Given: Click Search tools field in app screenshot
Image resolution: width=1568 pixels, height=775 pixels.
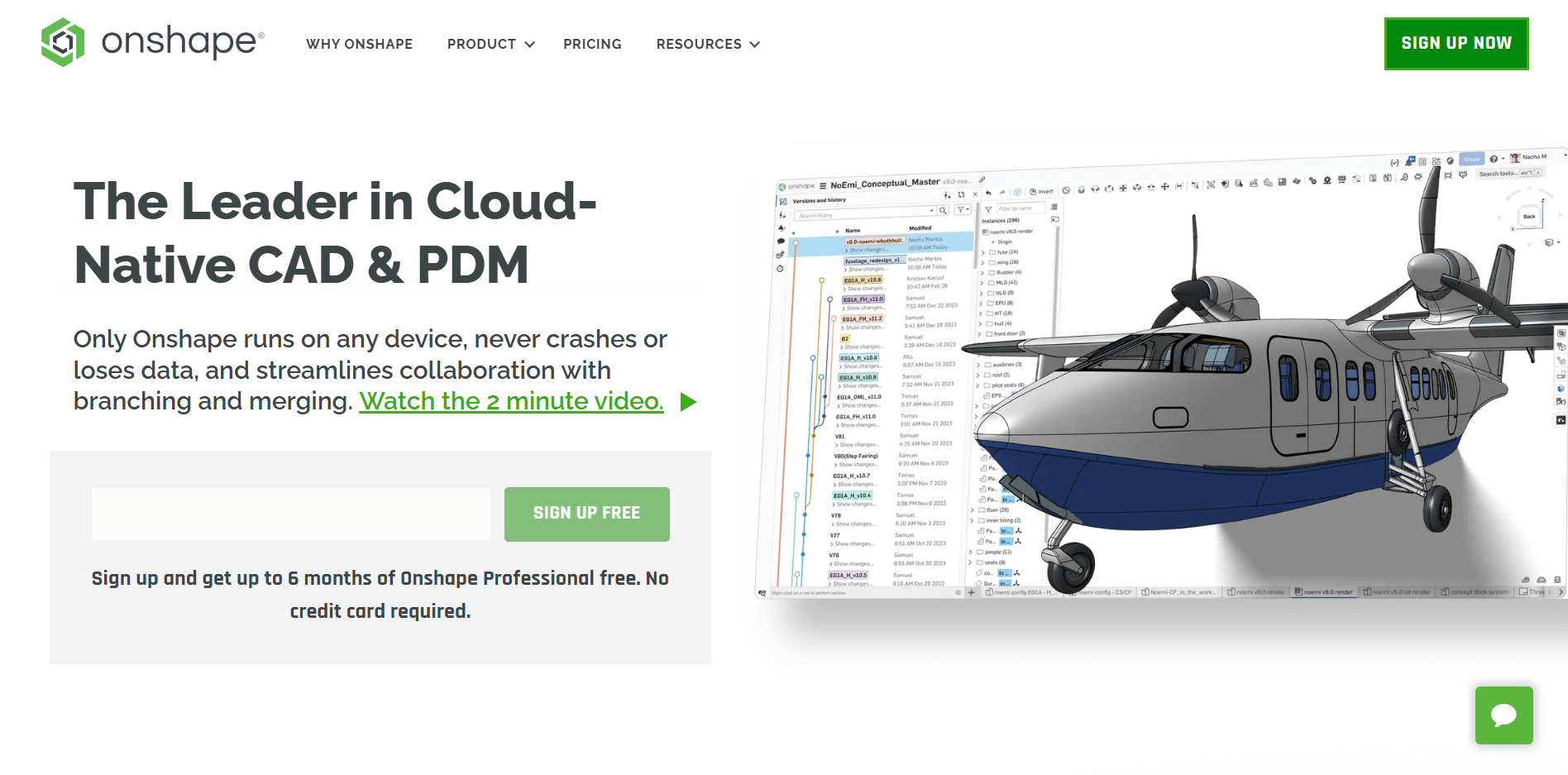Looking at the screenshot, I should click(x=1510, y=173).
